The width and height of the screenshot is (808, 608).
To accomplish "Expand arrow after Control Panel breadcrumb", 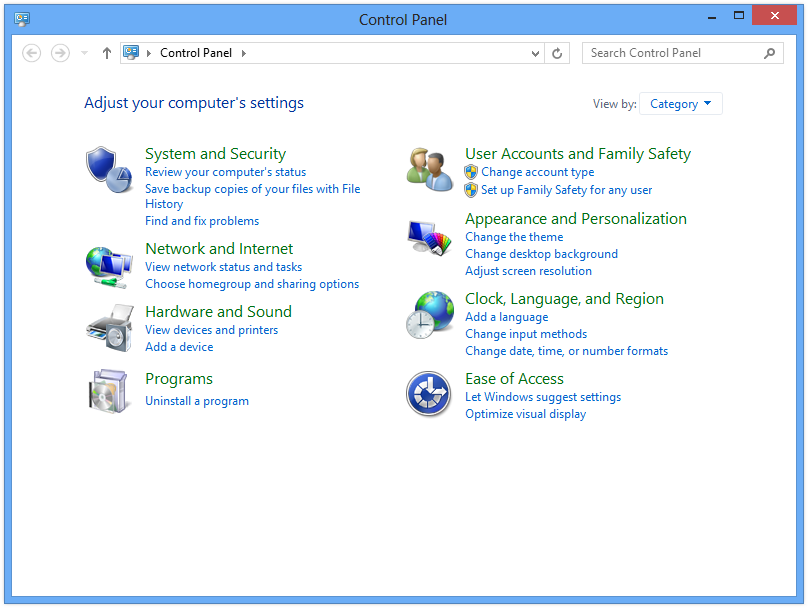I will pos(244,53).
